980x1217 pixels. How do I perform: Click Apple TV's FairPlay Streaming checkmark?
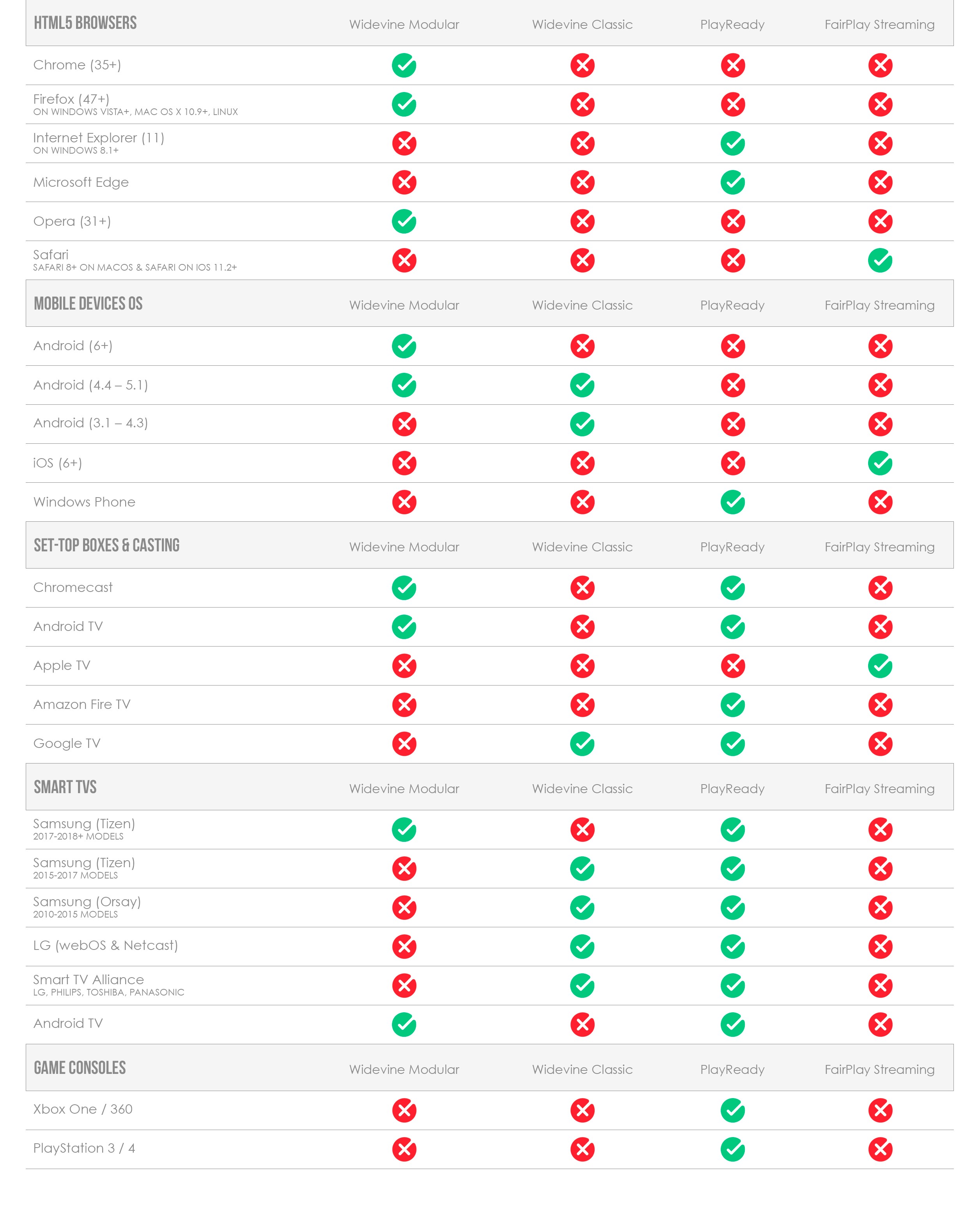(x=880, y=666)
